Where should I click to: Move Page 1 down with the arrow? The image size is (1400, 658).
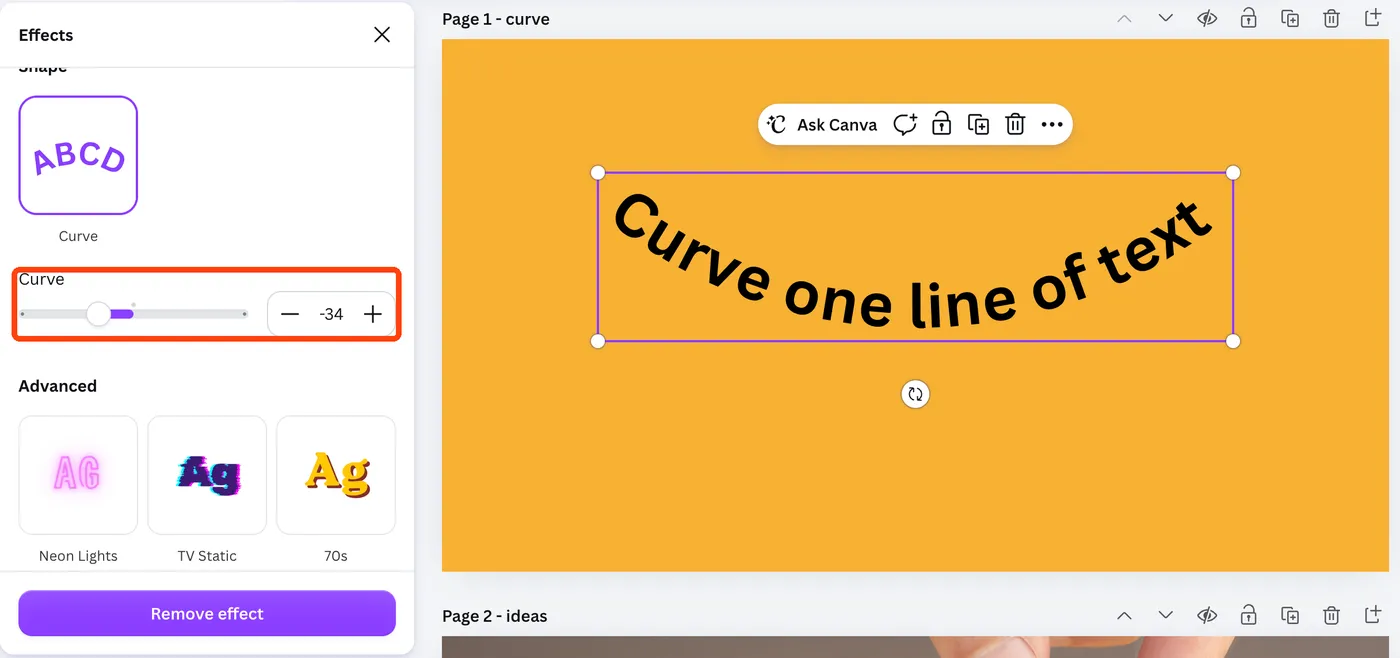[1165, 19]
